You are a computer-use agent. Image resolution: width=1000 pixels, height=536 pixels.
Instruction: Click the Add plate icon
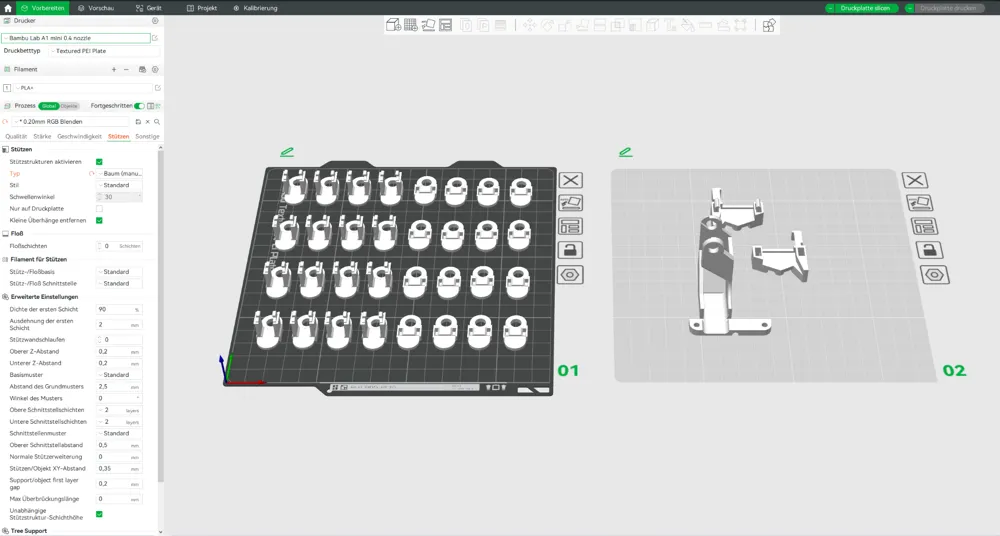411,25
